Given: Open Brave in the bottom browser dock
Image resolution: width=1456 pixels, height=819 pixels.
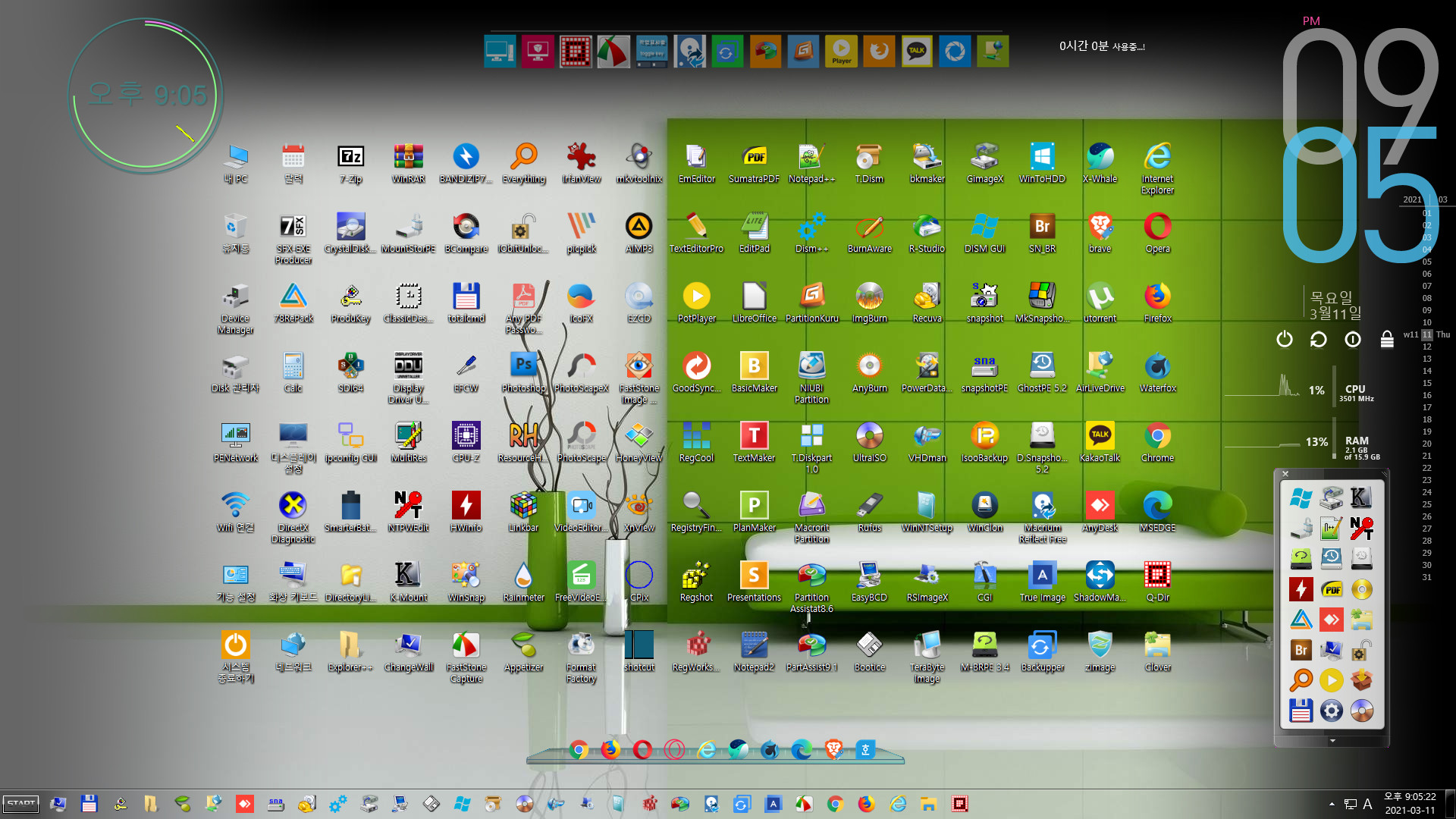Looking at the screenshot, I should [x=833, y=750].
